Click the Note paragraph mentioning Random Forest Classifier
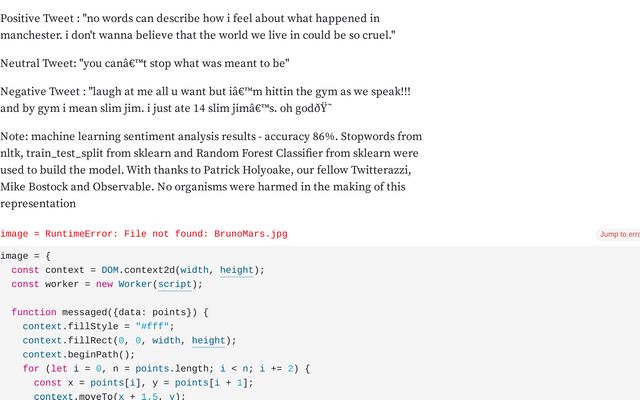Screen dimensions: 640x400 pos(211,170)
